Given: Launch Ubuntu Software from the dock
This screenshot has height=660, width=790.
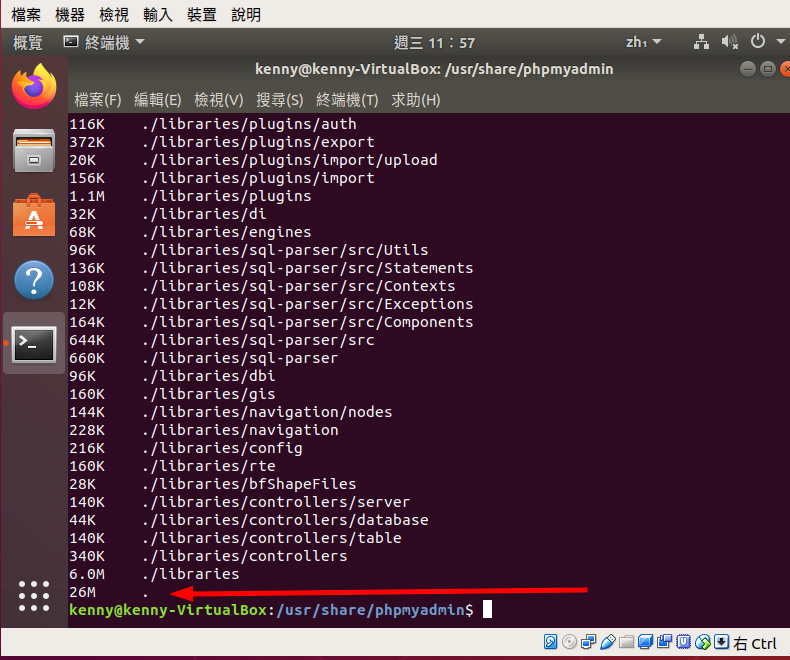Looking at the screenshot, I should pos(34,215).
